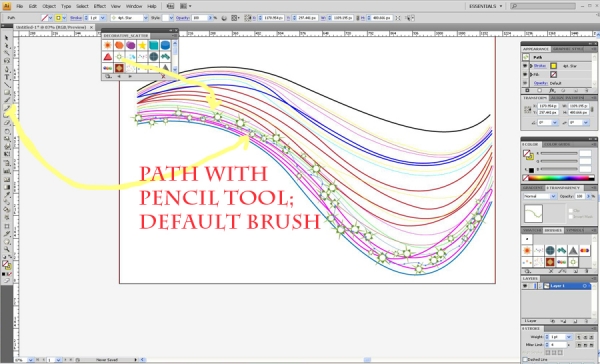600x364 pixels.
Task: Click the Layer 1 target circle
Action: click(585, 286)
